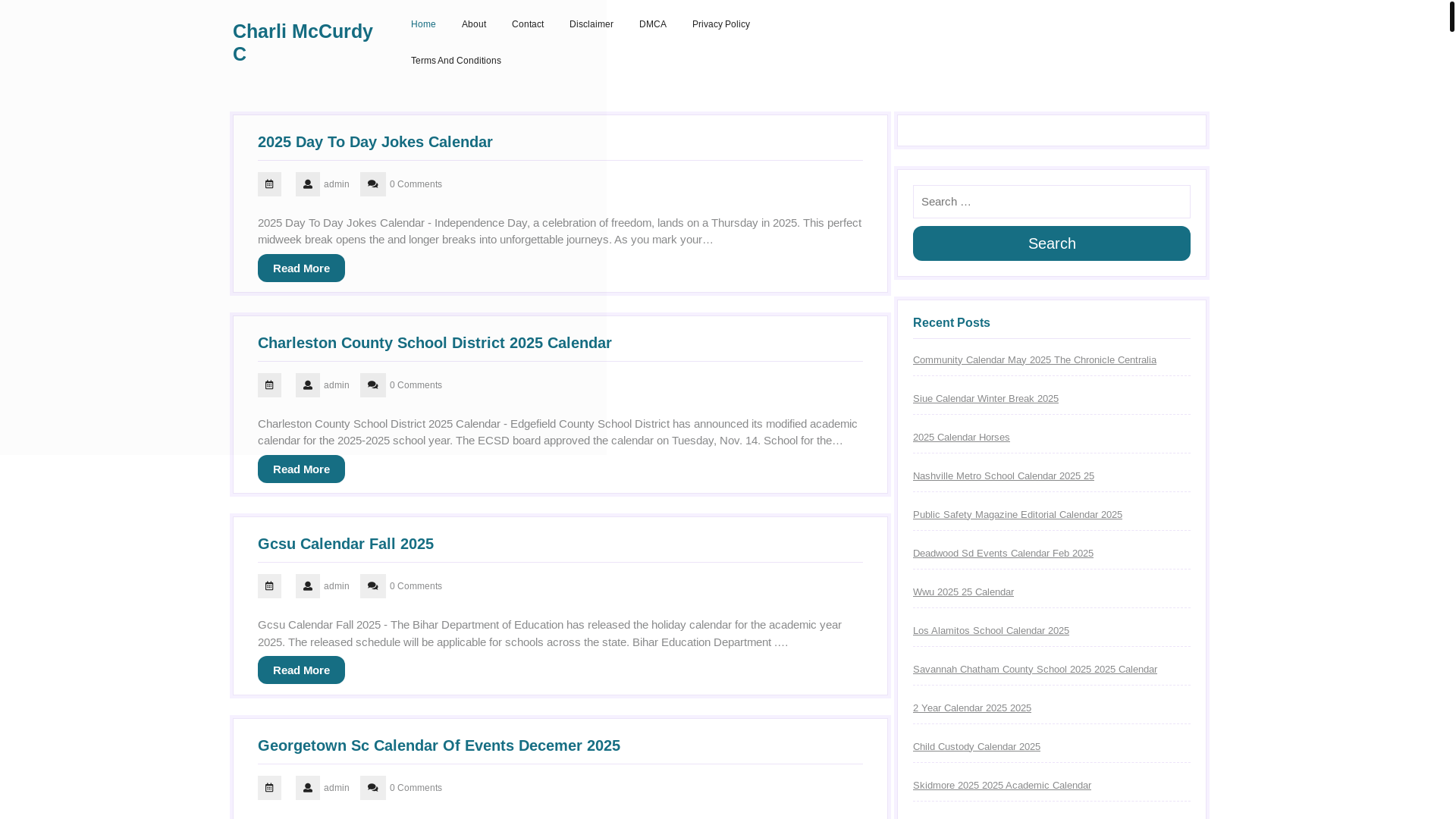Viewport: 1456px width, 819px height.
Task: Click admin author link on Charleston County post
Action: [x=337, y=385]
